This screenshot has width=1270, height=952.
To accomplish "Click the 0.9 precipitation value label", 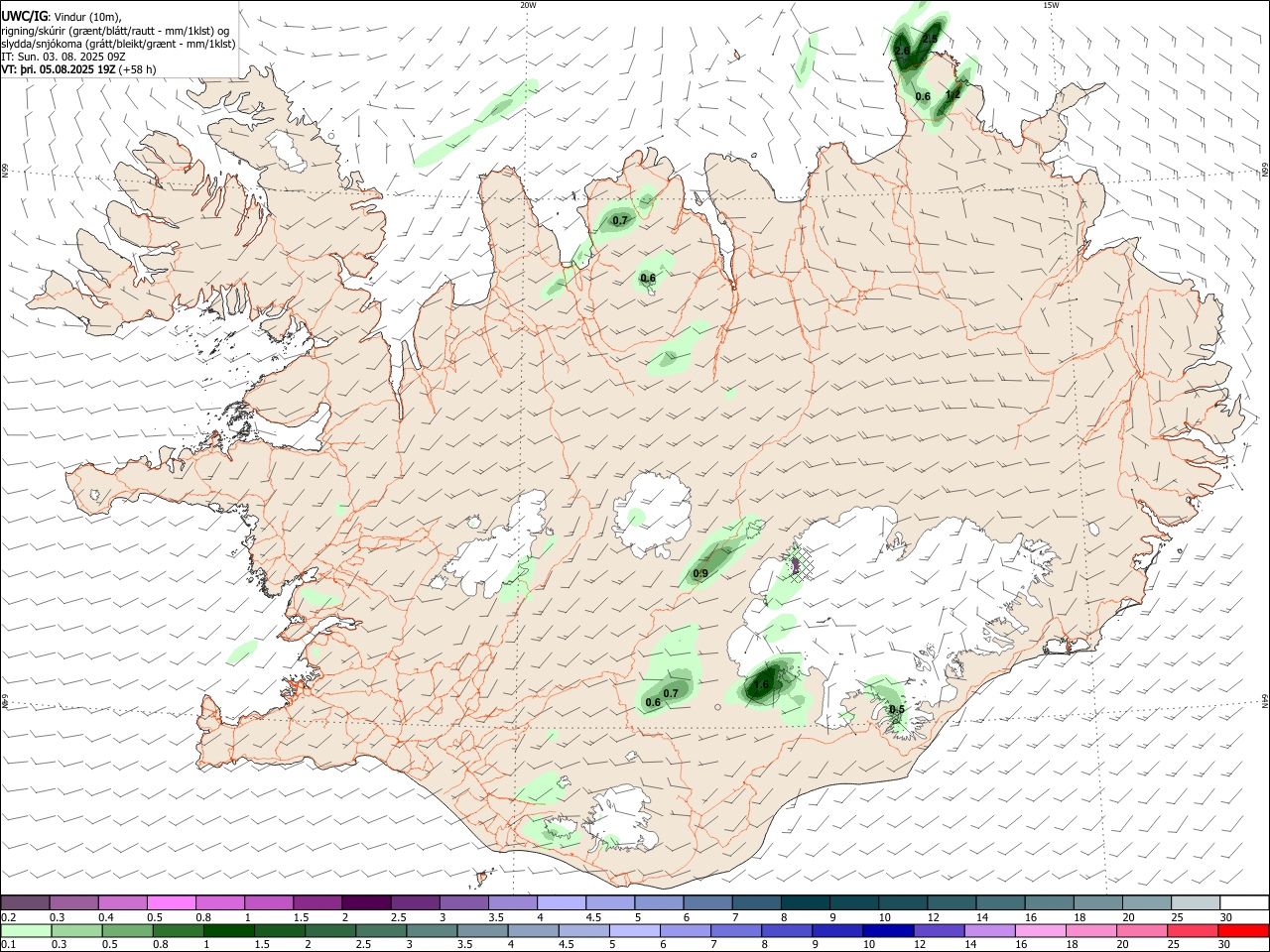I will tap(700, 574).
